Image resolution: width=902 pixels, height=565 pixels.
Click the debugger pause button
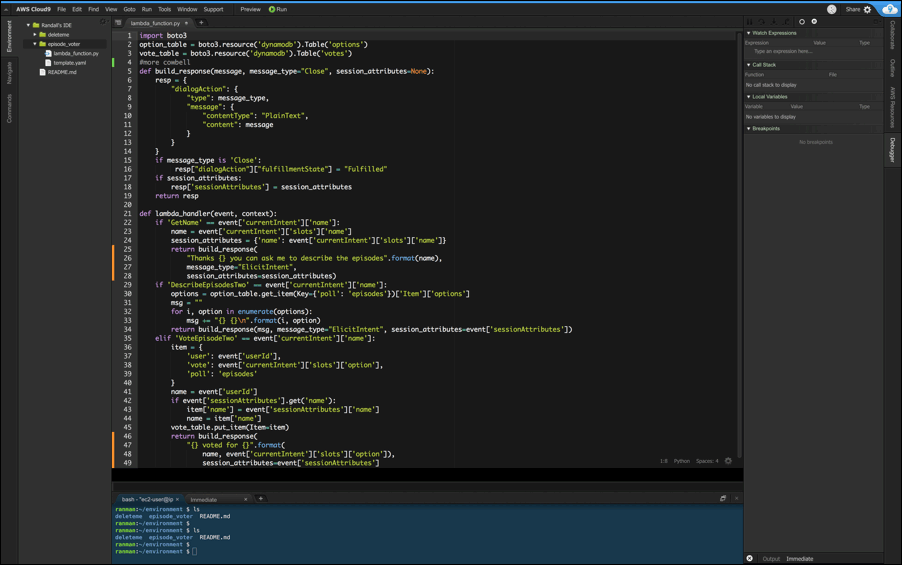point(750,21)
